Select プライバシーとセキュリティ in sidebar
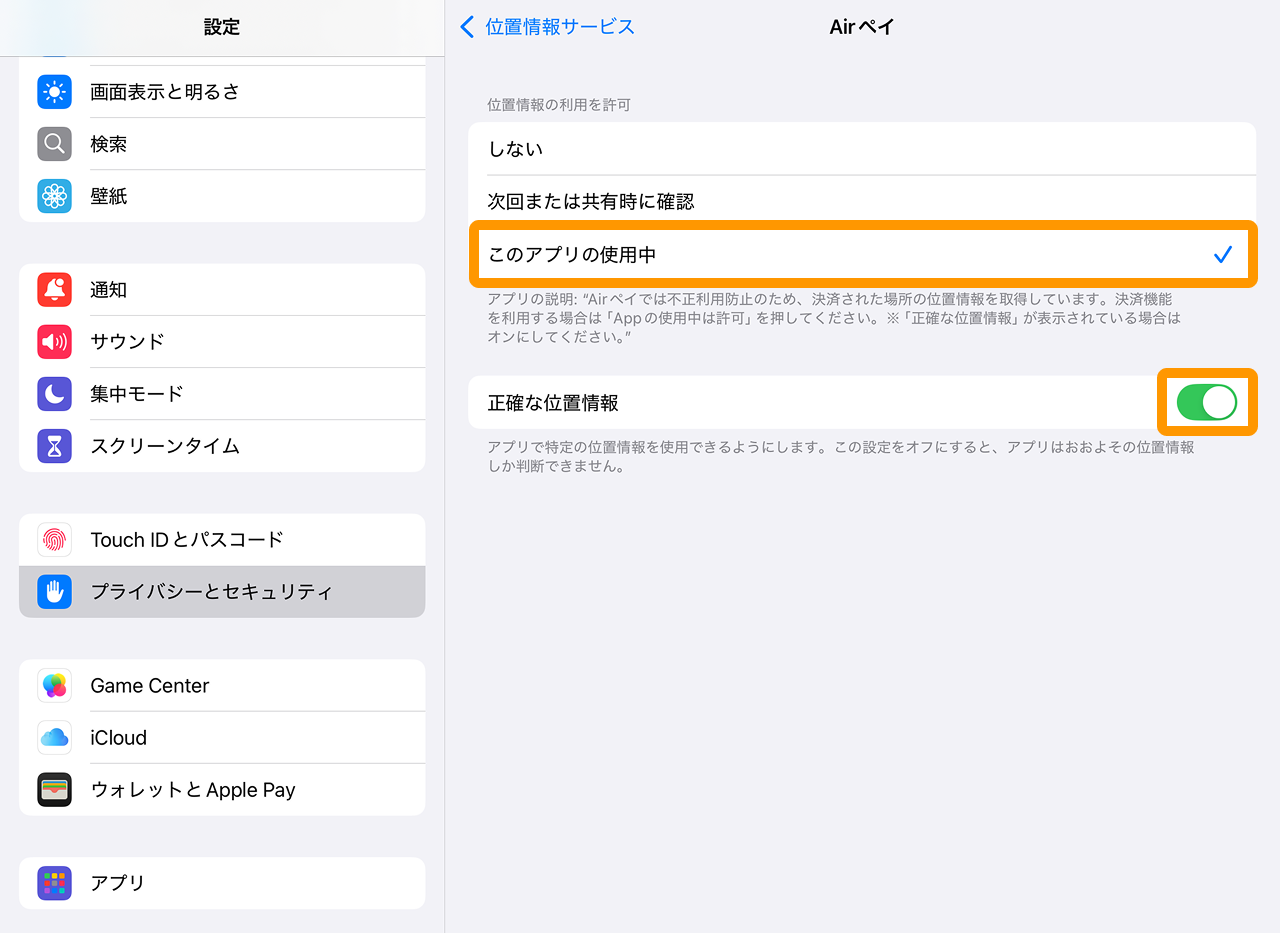The width and height of the screenshot is (1280, 933). (222, 592)
